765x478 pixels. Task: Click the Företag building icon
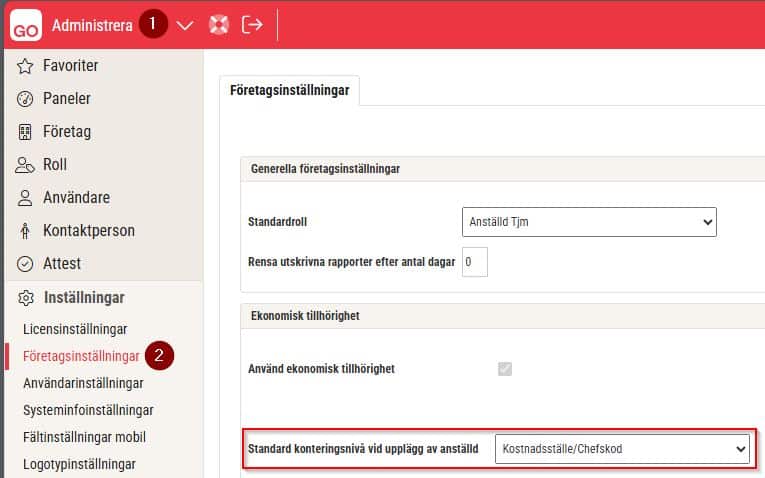(25, 132)
